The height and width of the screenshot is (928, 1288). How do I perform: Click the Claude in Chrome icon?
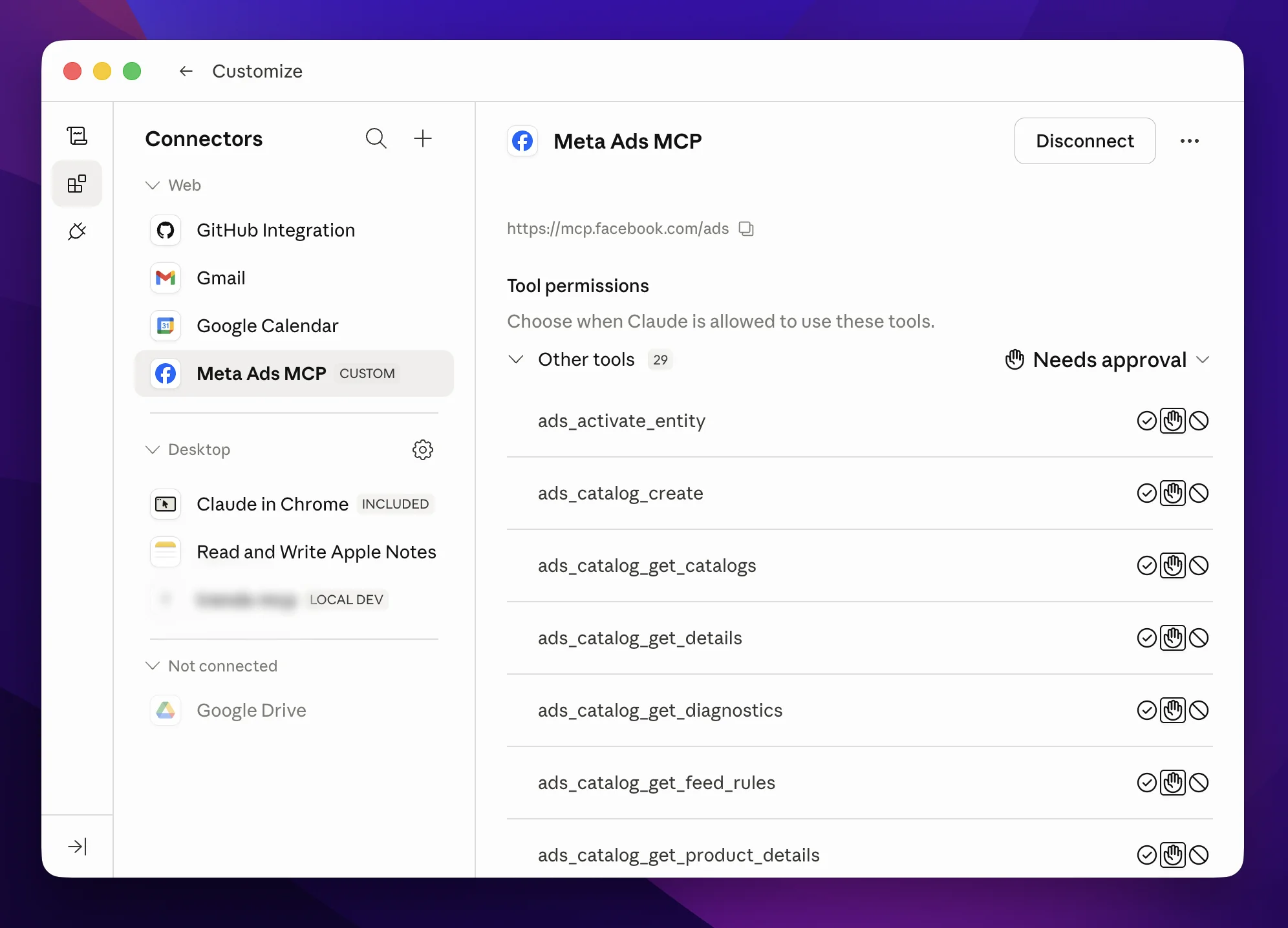(x=166, y=504)
